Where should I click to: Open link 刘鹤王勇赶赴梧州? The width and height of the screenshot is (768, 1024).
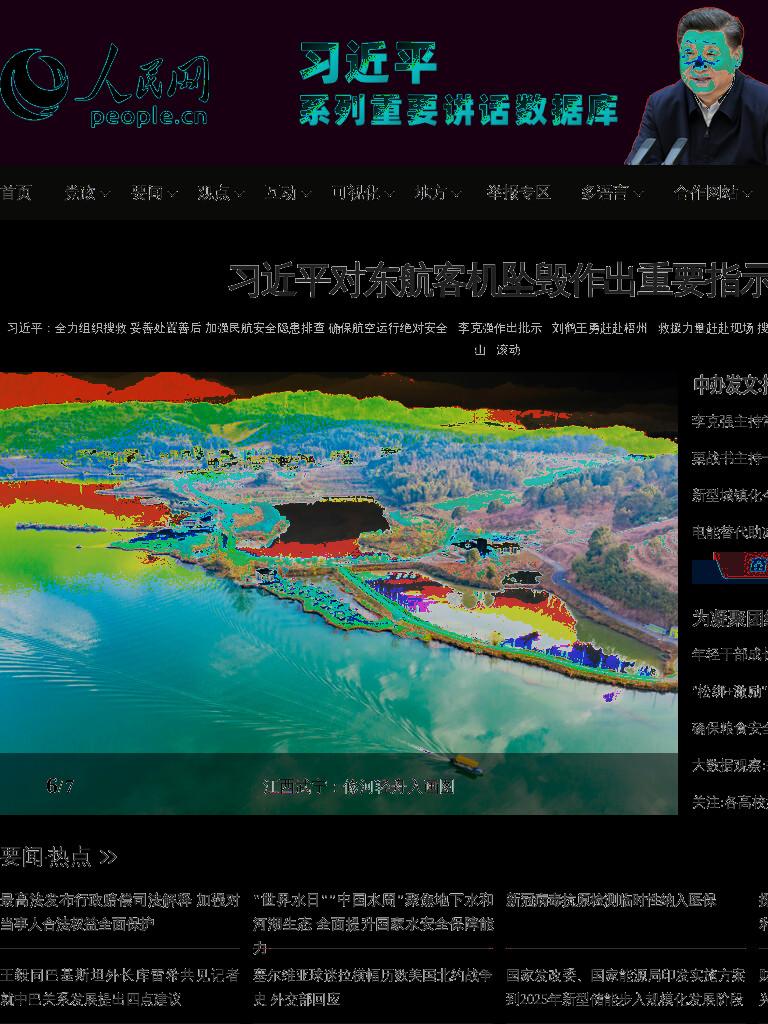click(599, 328)
